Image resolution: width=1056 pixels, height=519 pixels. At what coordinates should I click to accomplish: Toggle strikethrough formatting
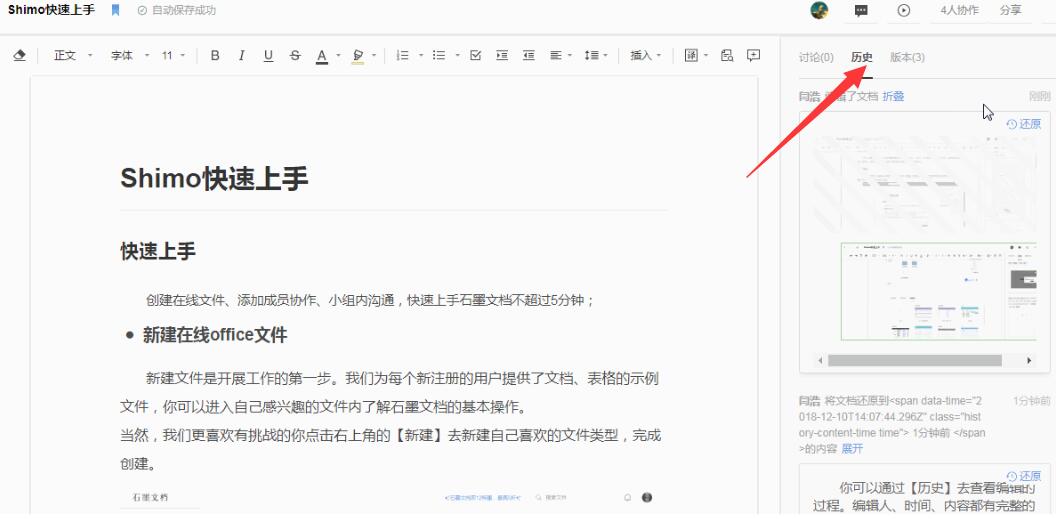(295, 56)
